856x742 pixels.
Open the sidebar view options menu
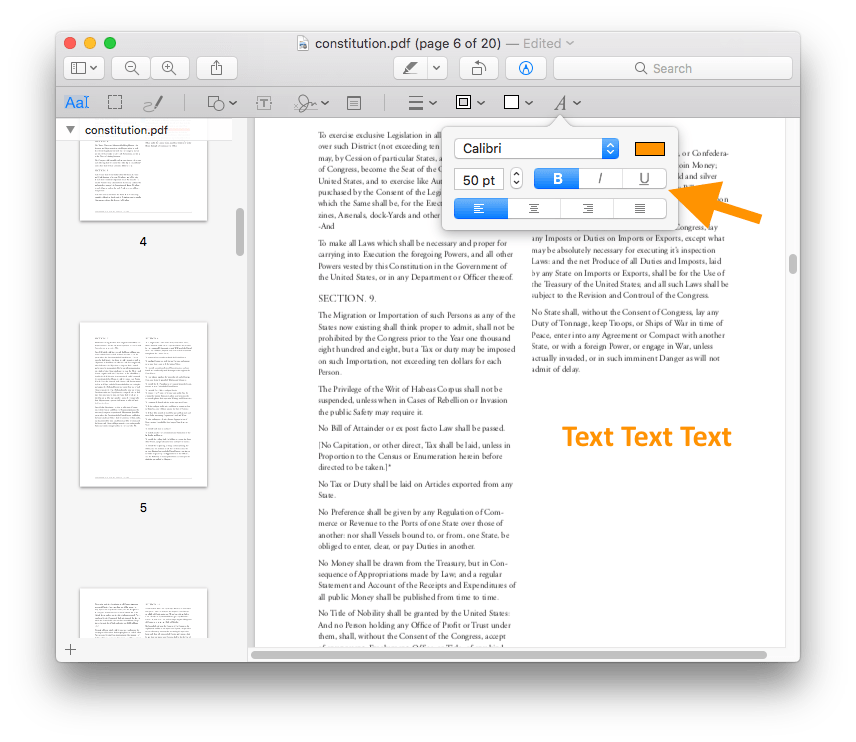(x=84, y=68)
